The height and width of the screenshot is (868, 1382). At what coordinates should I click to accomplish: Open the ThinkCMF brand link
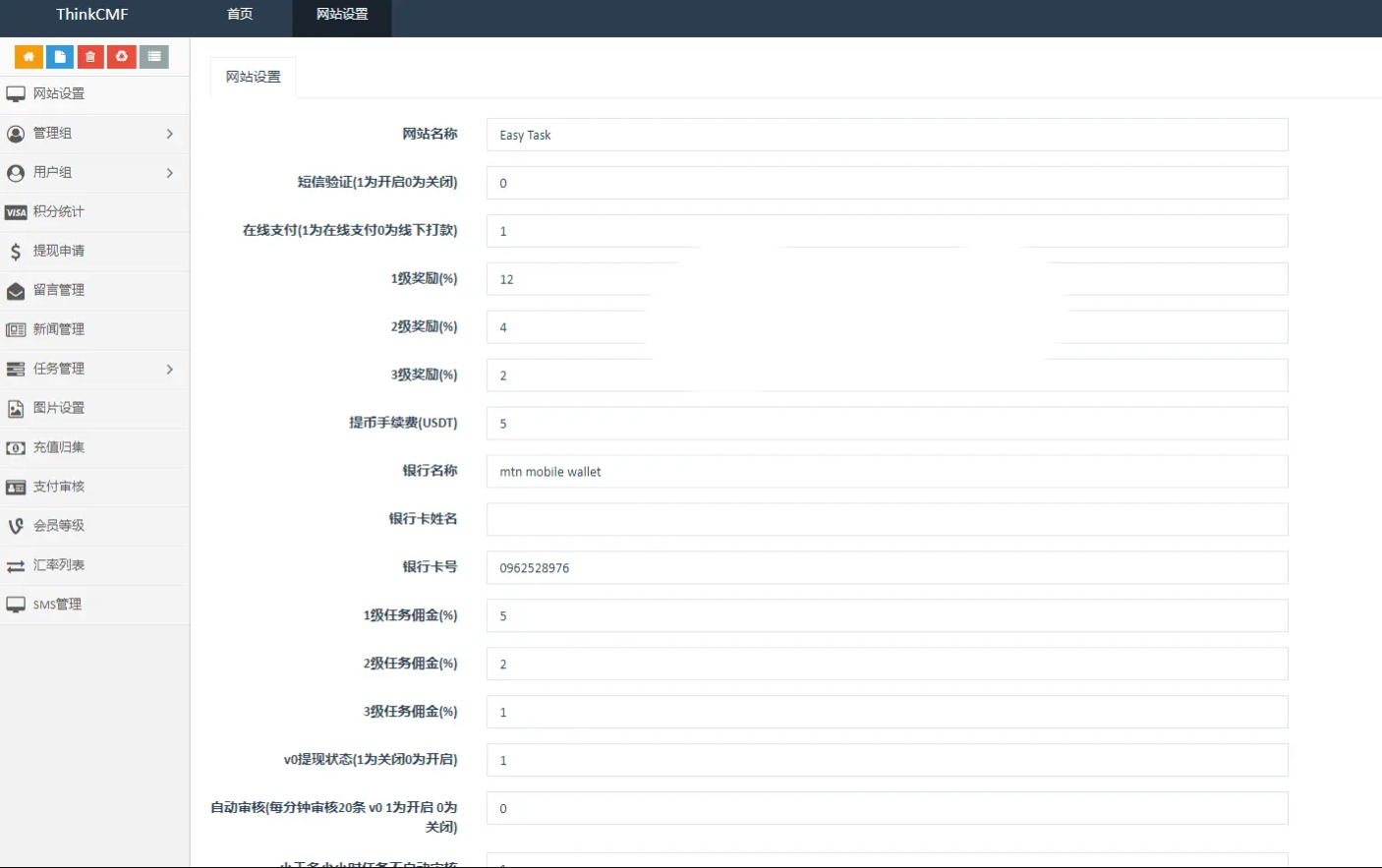(x=92, y=15)
